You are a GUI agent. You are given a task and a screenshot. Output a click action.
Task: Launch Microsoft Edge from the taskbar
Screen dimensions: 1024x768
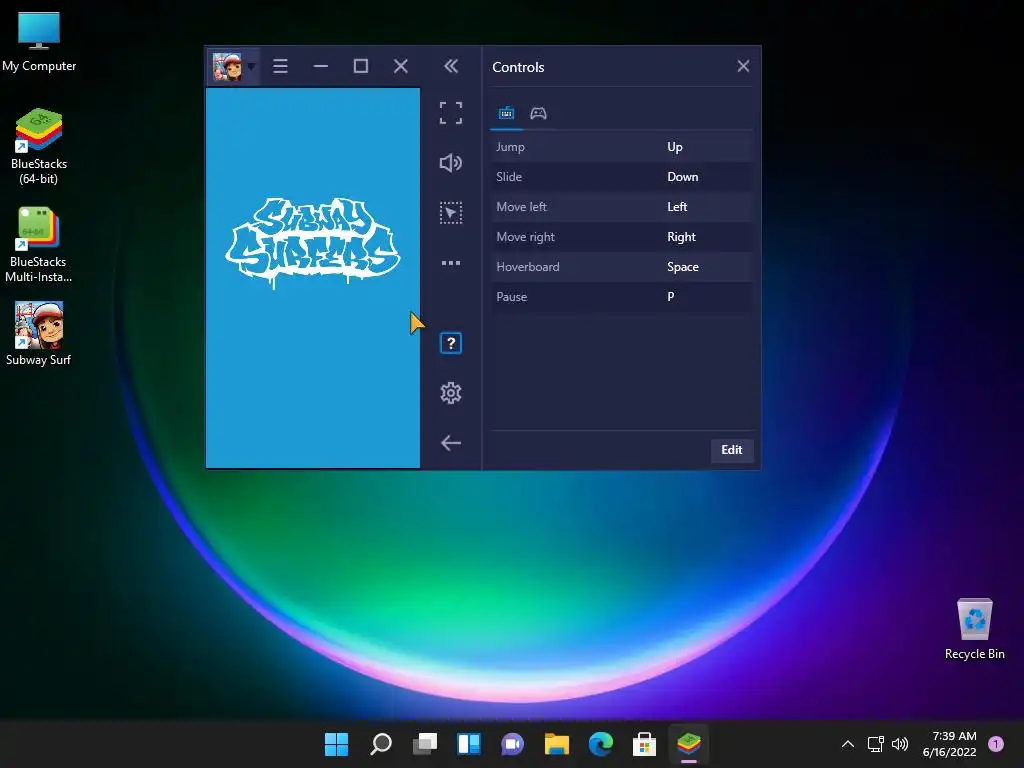click(601, 744)
